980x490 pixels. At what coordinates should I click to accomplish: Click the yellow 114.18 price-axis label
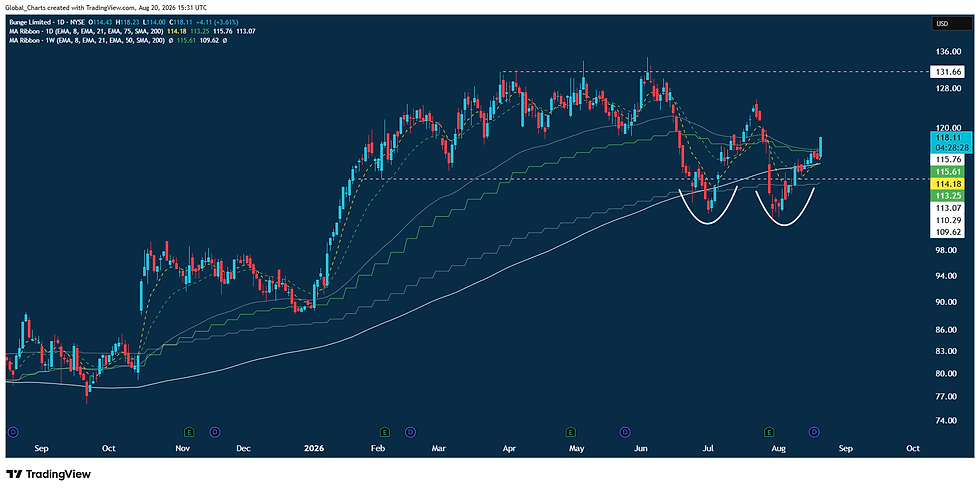pyautogui.click(x=949, y=184)
